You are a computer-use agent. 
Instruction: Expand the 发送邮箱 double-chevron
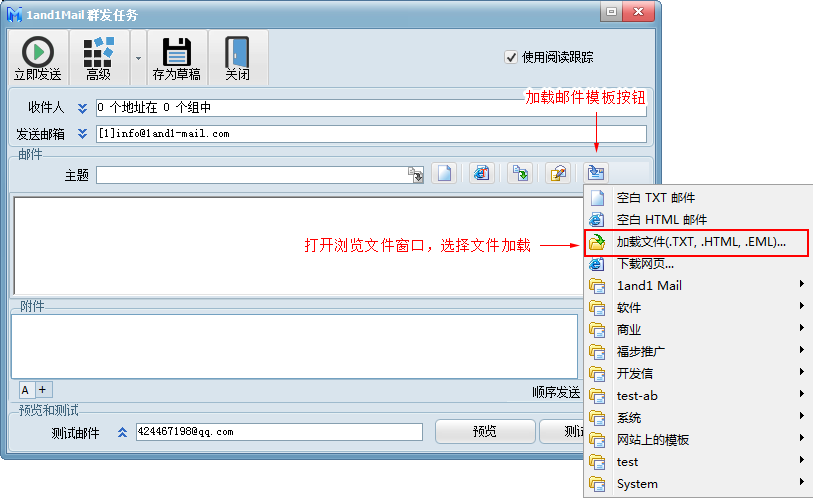pos(82,134)
